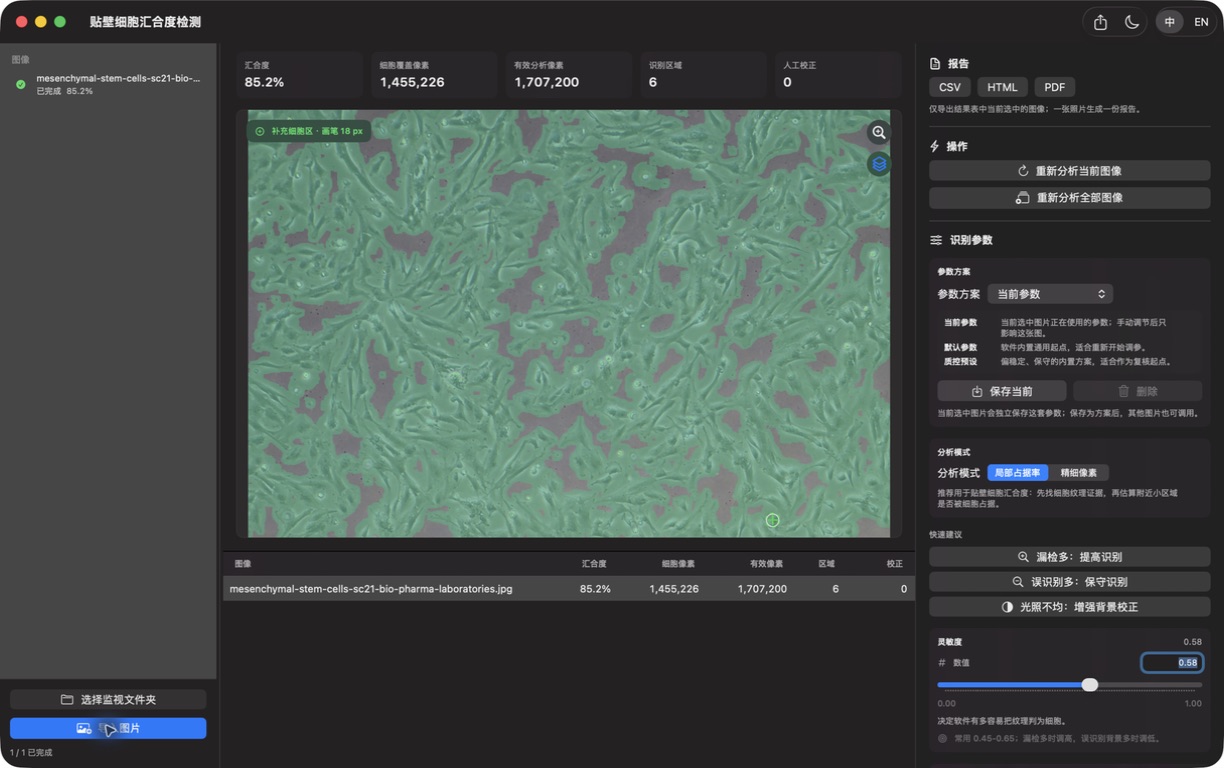The height and width of the screenshot is (768, 1224).
Task: Click the 细胞覆盖像素 1,455,226 card
Action: click(434, 75)
